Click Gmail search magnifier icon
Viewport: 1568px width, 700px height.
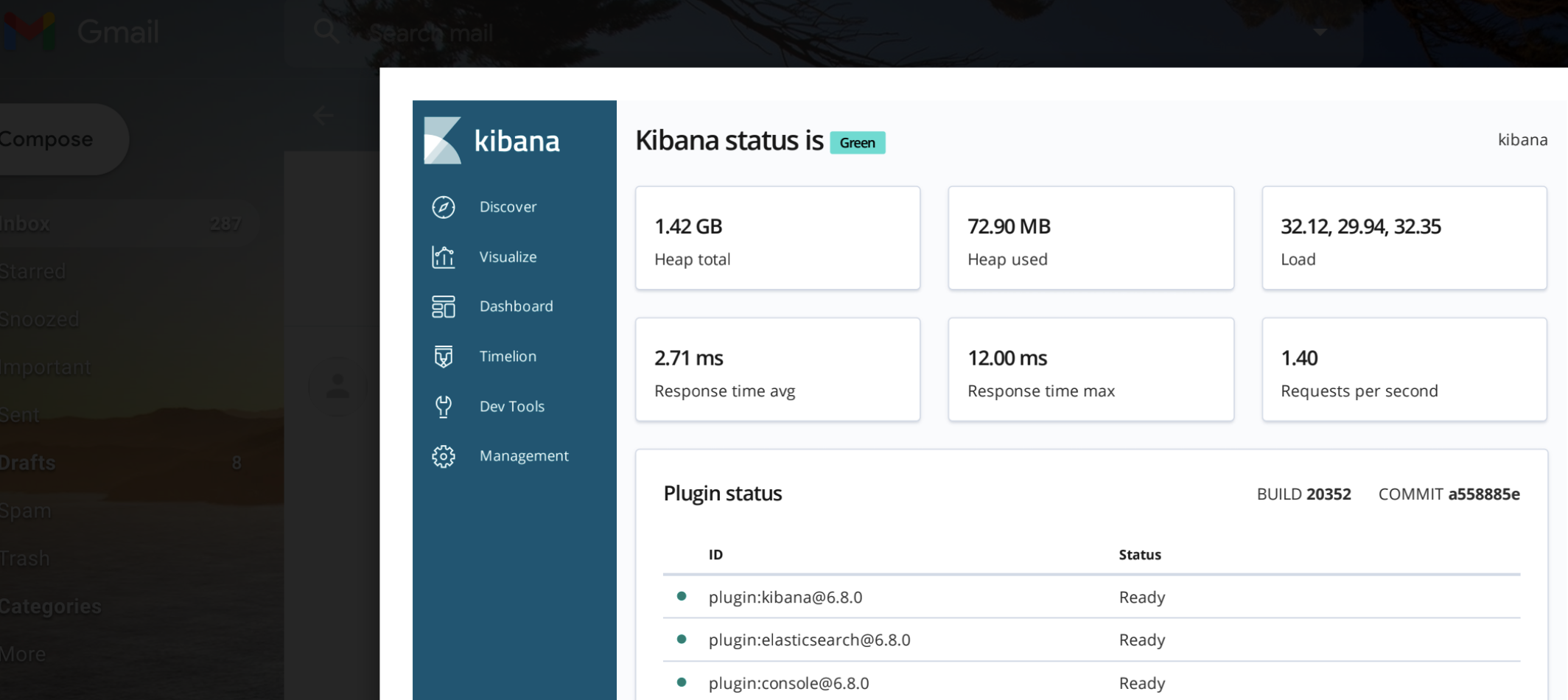point(326,32)
